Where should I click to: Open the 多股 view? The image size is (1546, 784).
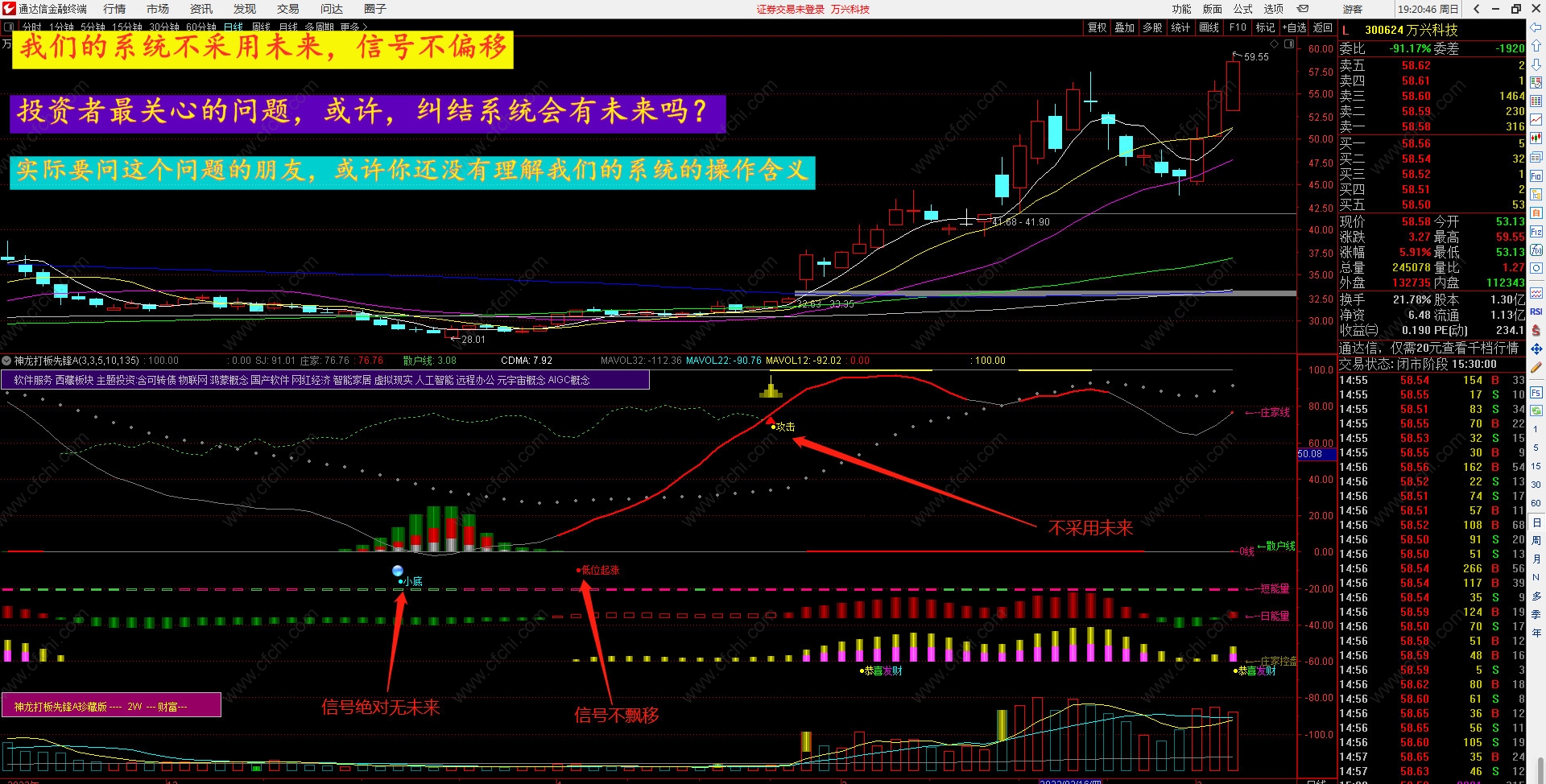[x=1153, y=27]
